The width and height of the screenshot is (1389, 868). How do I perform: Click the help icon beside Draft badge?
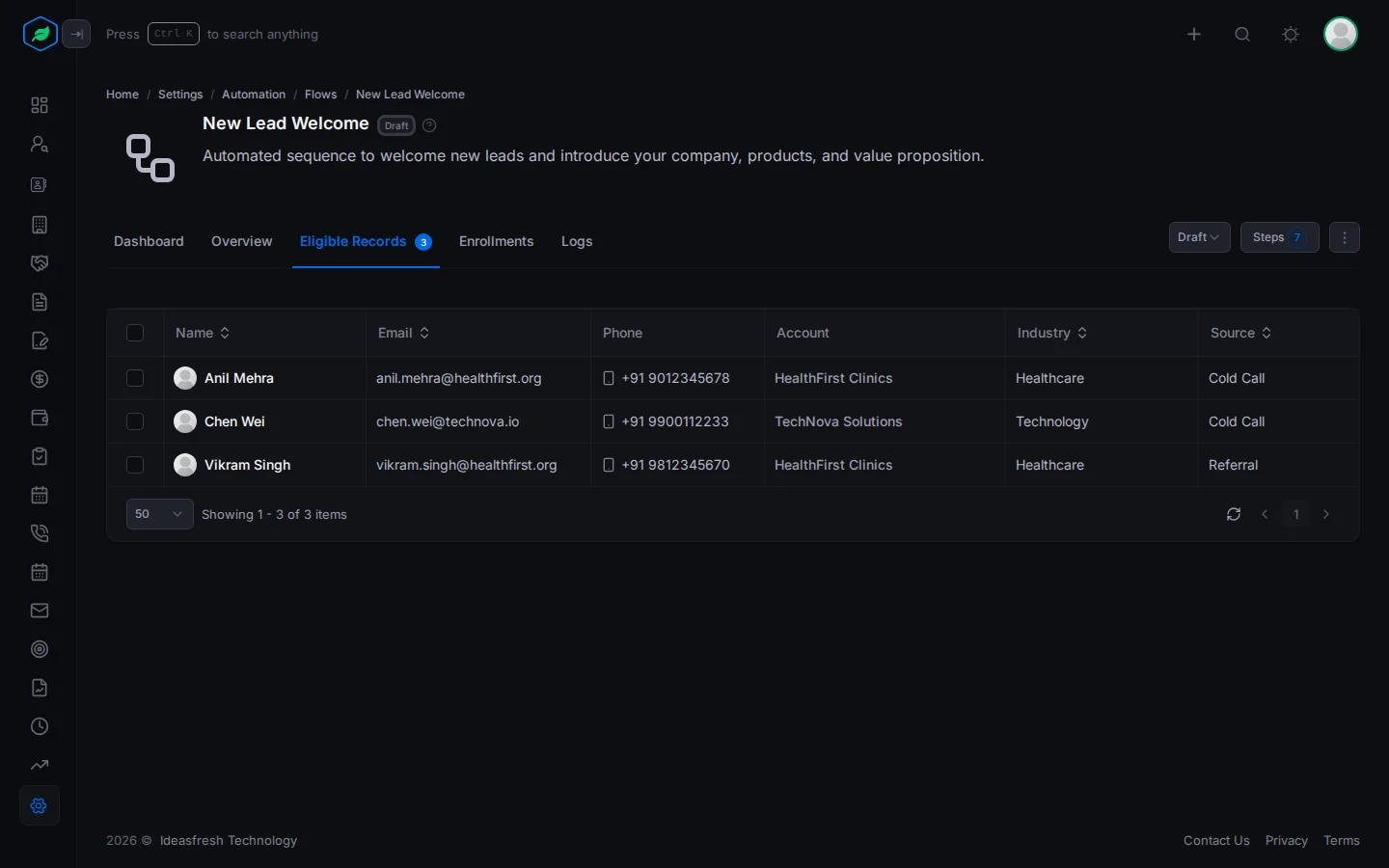click(x=429, y=125)
